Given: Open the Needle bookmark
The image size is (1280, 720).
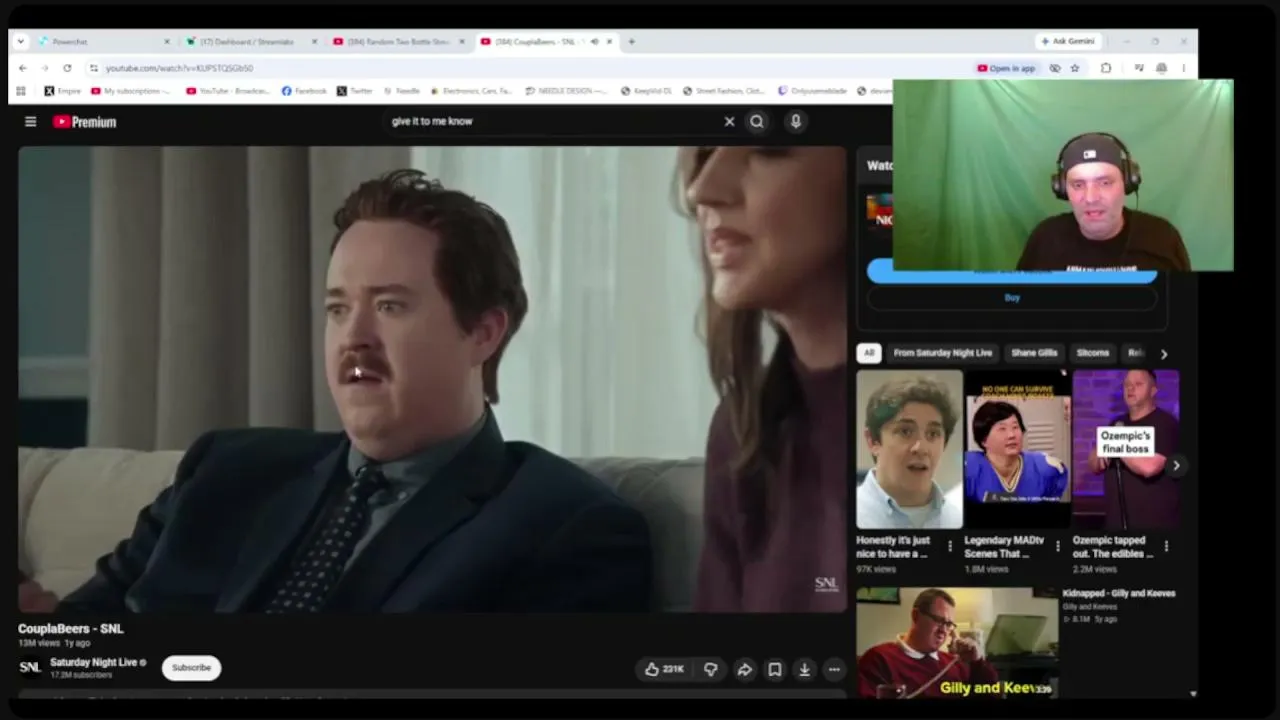Looking at the screenshot, I should pos(401,91).
